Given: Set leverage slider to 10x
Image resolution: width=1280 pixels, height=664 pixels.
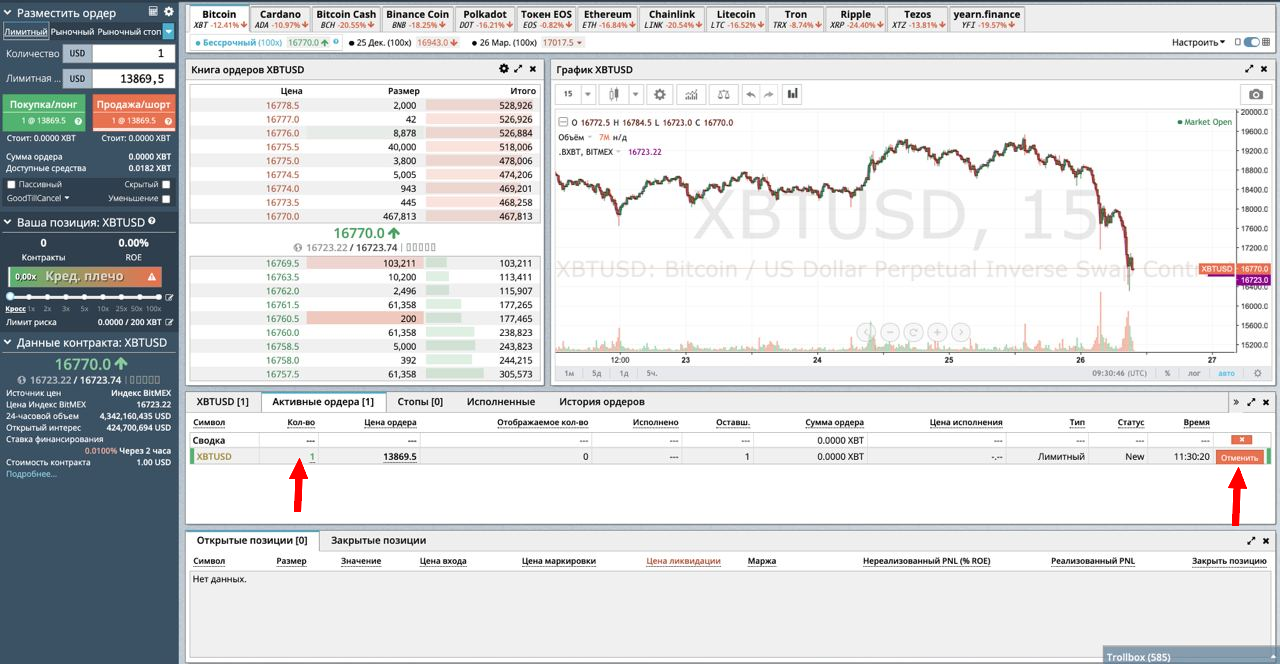Looking at the screenshot, I should [104, 297].
